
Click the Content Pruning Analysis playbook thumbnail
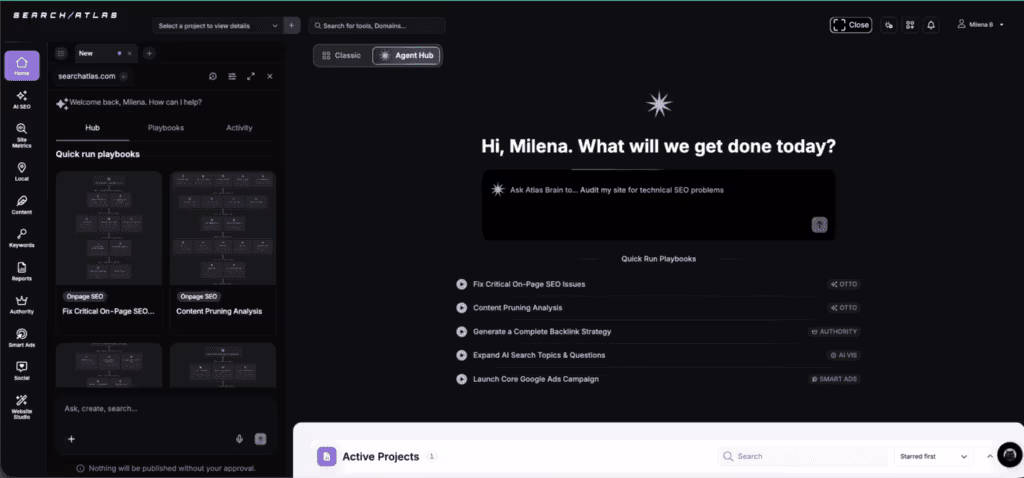223,228
